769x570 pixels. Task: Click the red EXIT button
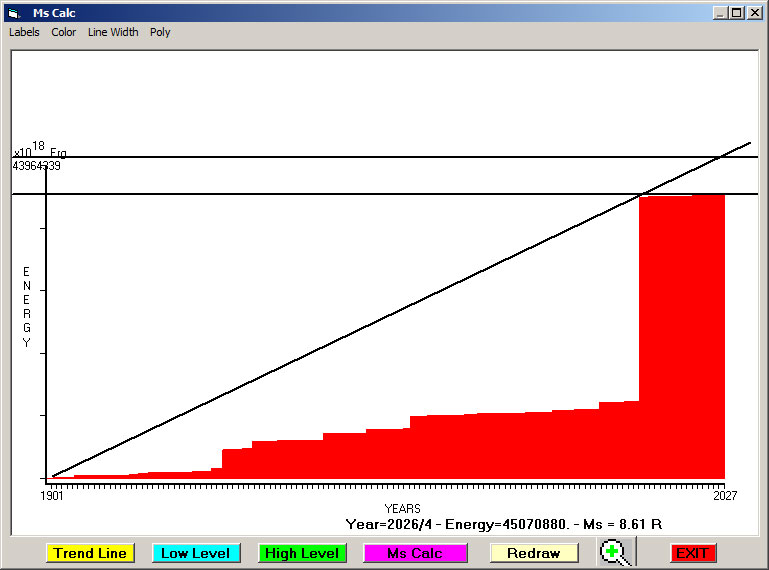click(x=692, y=553)
